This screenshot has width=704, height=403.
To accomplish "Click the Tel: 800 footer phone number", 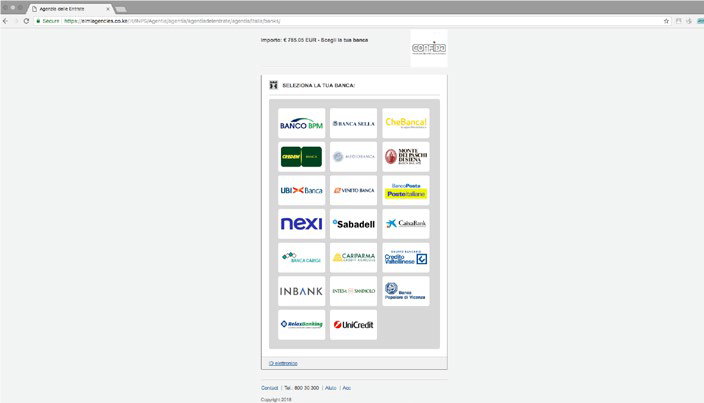I will tap(302, 388).
